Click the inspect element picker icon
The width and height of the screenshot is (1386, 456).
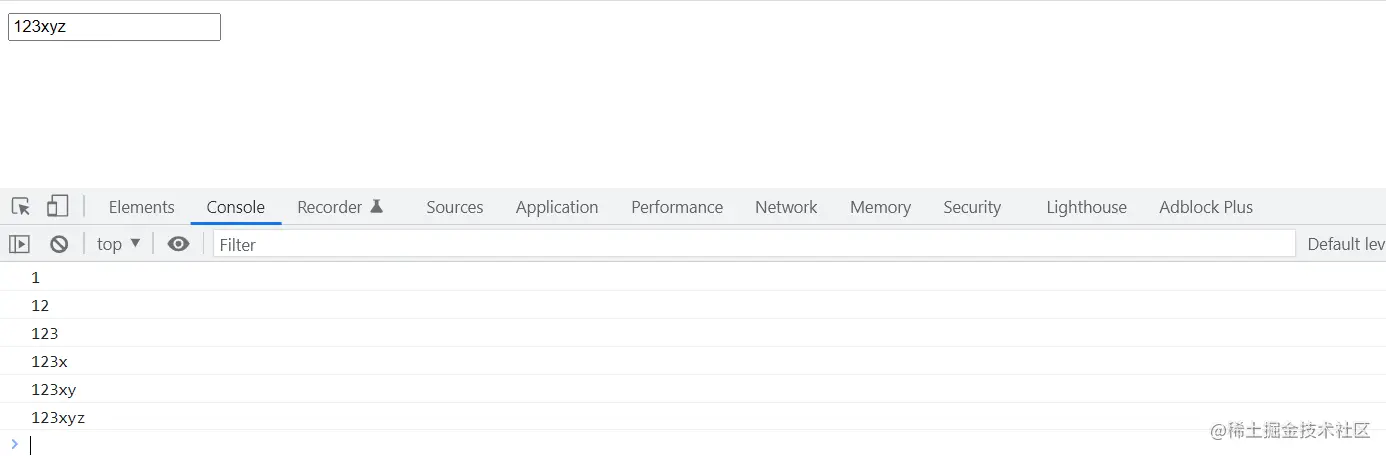pyautogui.click(x=21, y=207)
